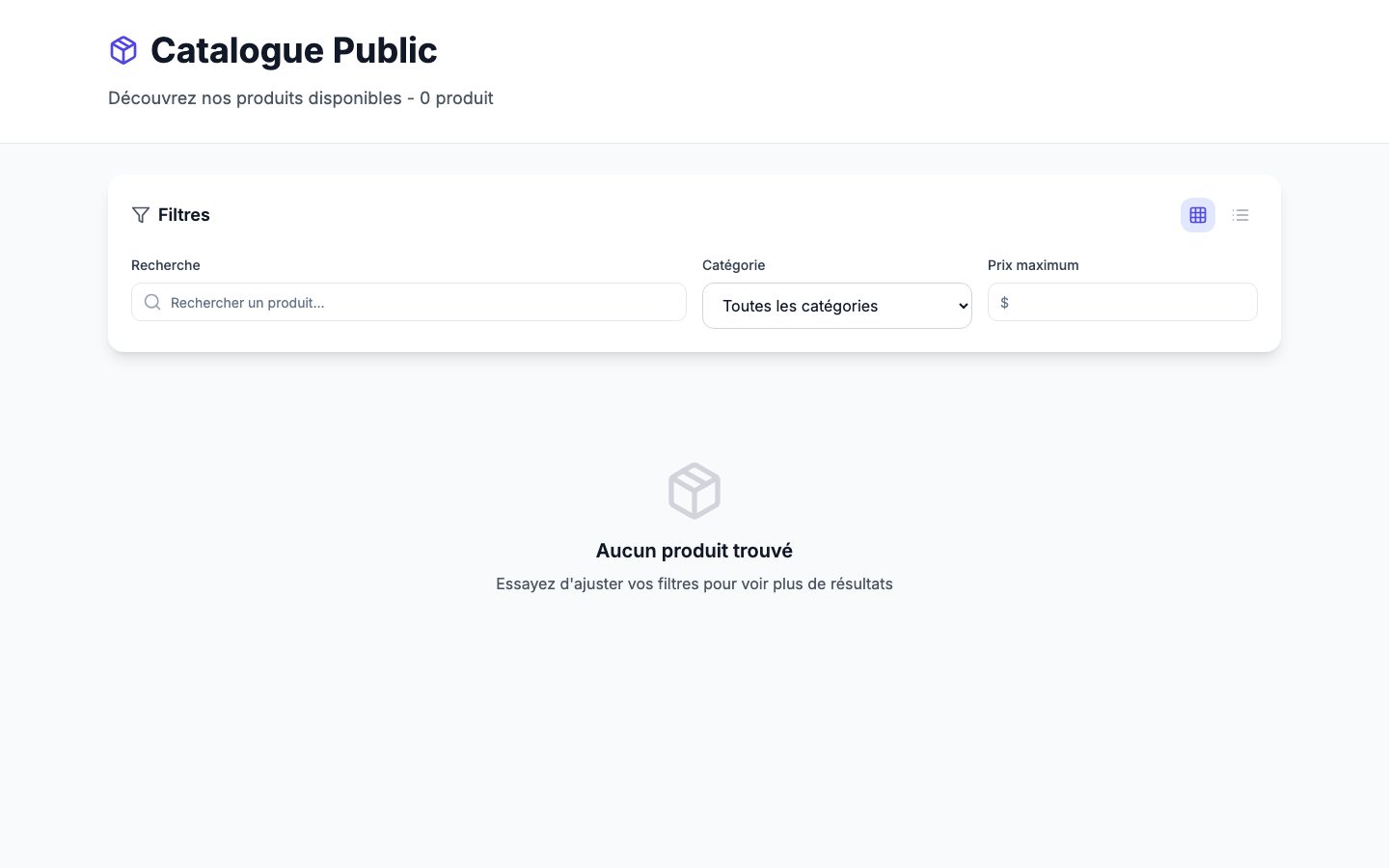Screen dimensions: 1389x868
Task: Switch to grid view layout
Action: [x=1198, y=215]
